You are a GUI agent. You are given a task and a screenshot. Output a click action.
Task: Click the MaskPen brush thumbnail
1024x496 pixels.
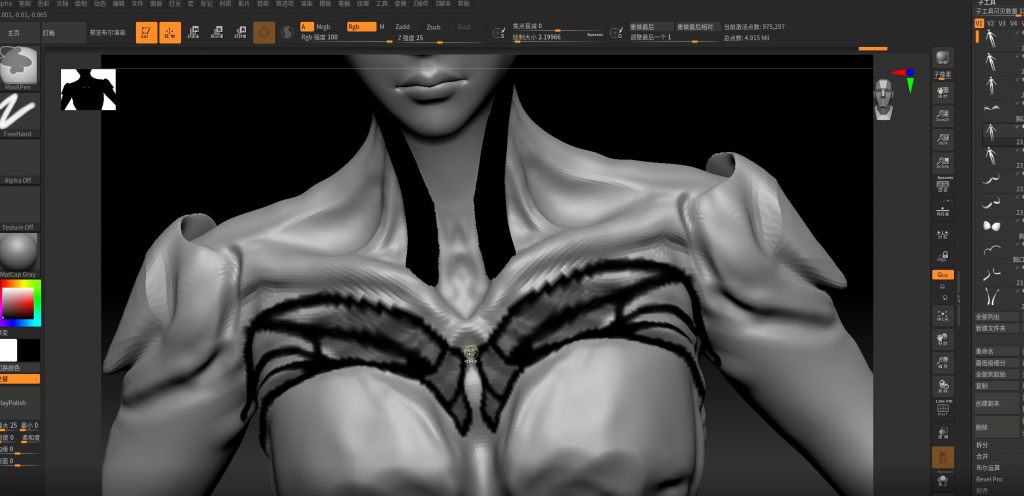[x=20, y=66]
